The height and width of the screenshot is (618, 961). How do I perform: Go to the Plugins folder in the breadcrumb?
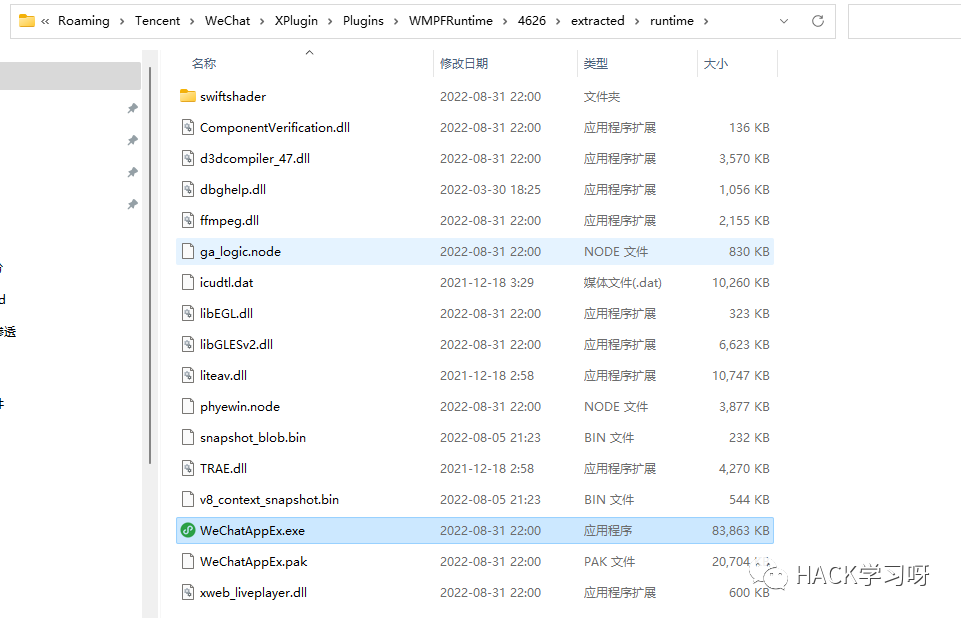click(x=363, y=21)
